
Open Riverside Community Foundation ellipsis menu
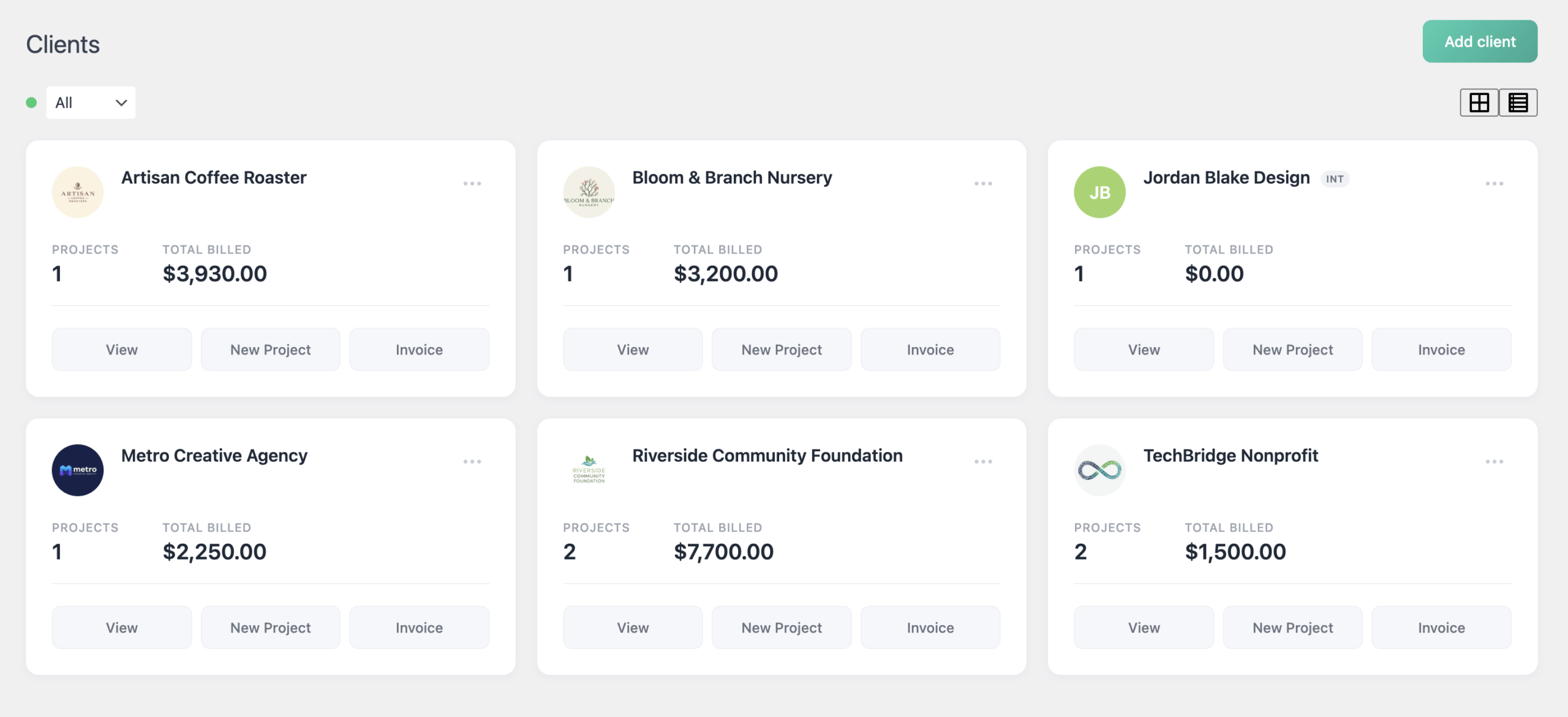click(983, 462)
